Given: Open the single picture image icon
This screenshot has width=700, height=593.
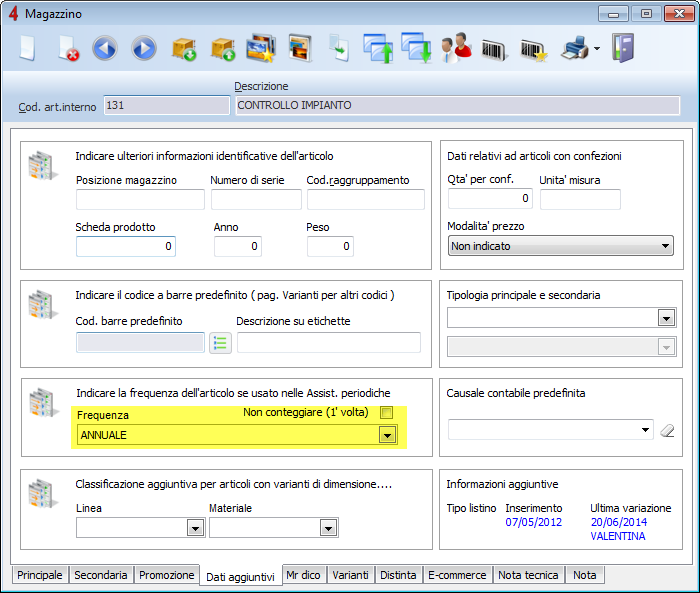Looking at the screenshot, I should coord(300,48).
